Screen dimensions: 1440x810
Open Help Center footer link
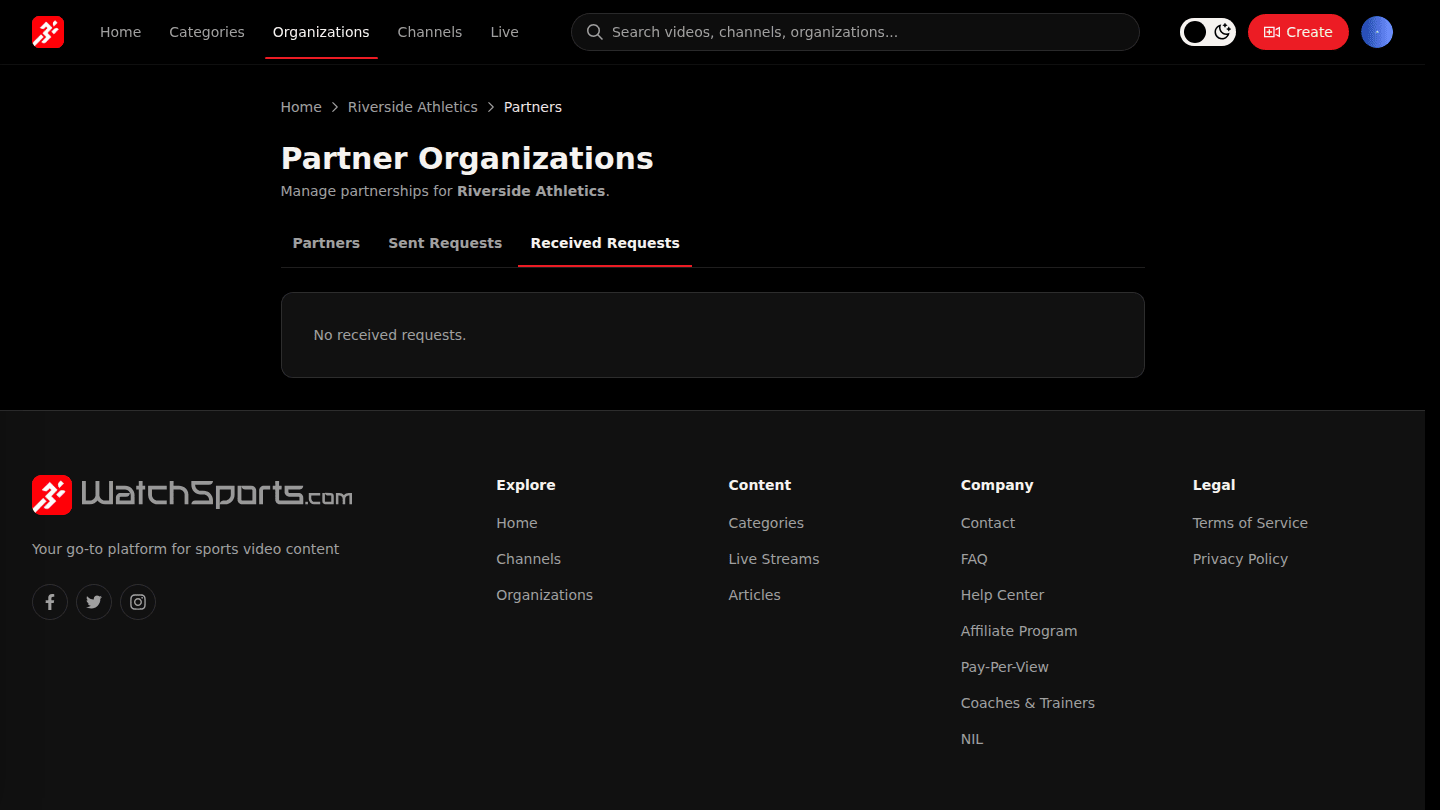[1002, 595]
